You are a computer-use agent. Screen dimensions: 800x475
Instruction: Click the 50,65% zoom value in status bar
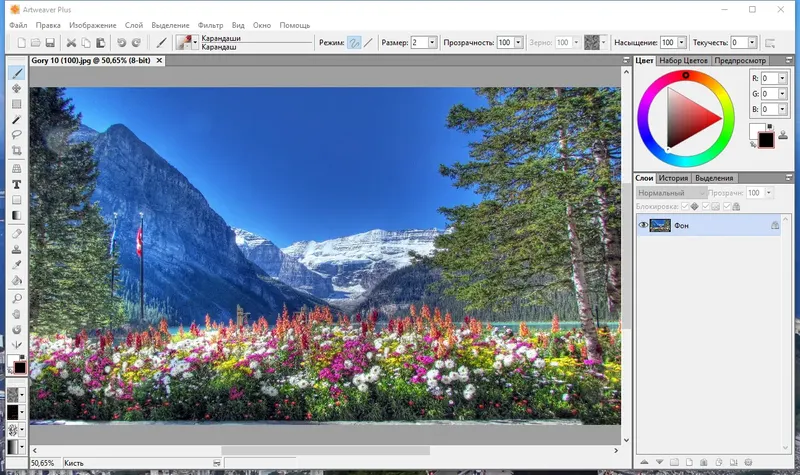[x=42, y=463]
